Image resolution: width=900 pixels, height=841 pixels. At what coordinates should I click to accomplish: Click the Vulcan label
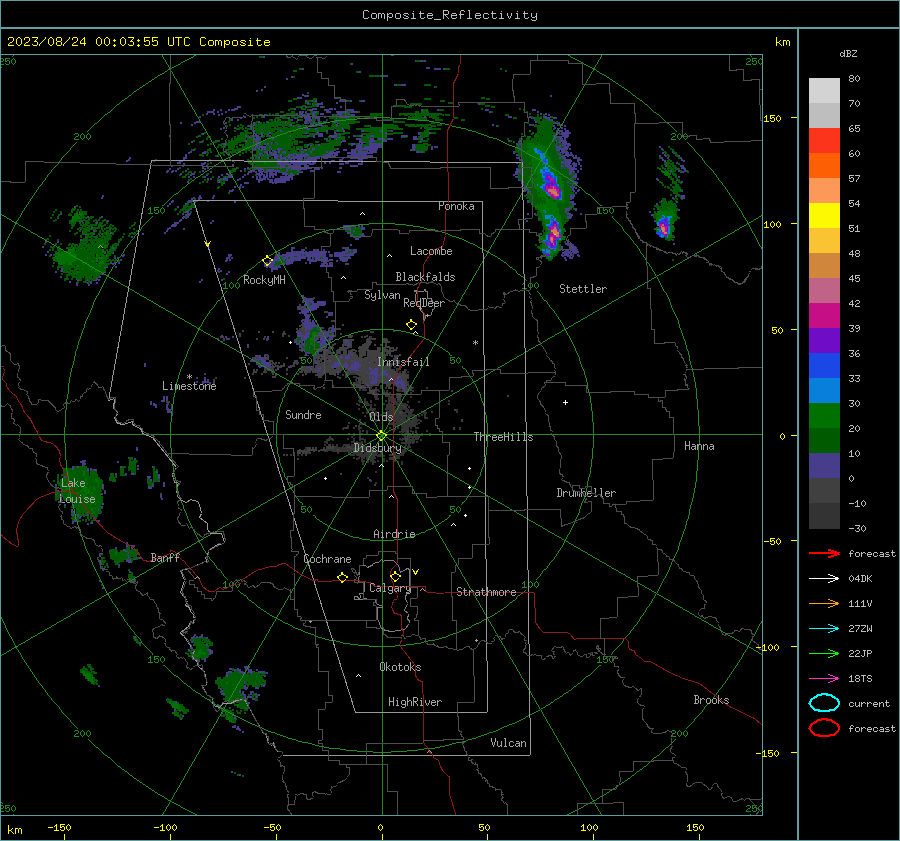click(508, 743)
